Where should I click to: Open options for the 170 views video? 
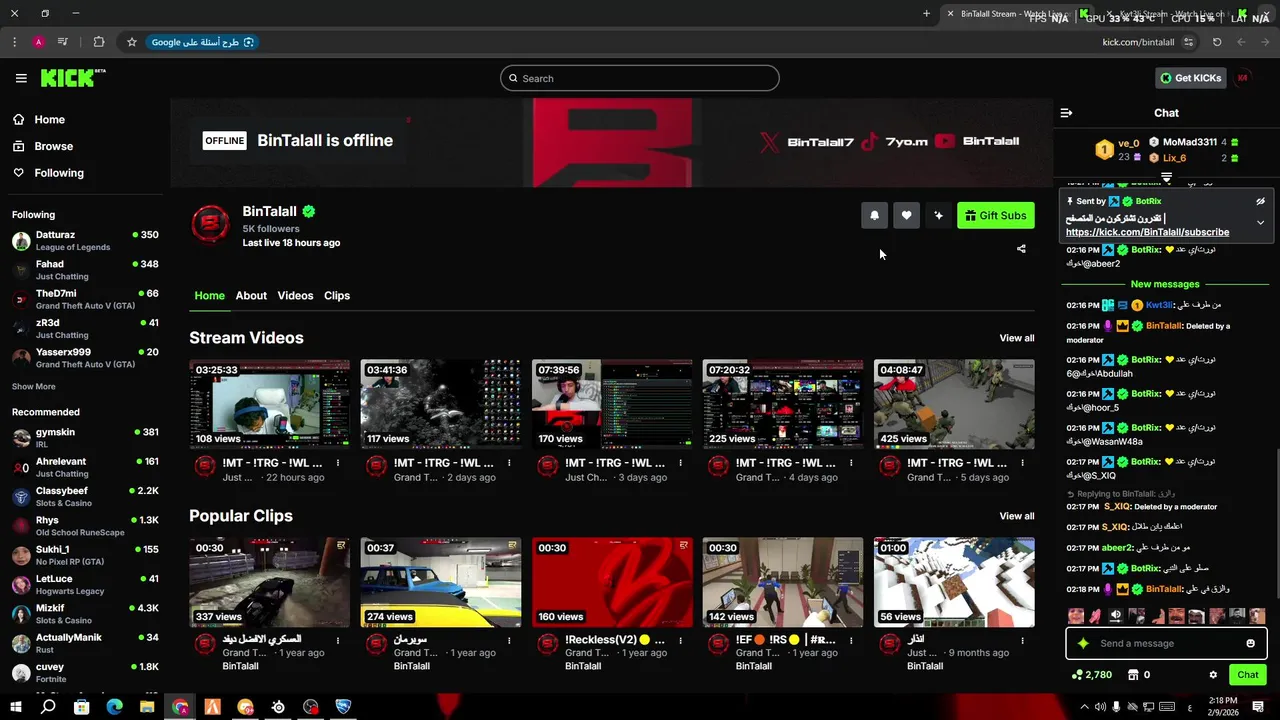680,463
